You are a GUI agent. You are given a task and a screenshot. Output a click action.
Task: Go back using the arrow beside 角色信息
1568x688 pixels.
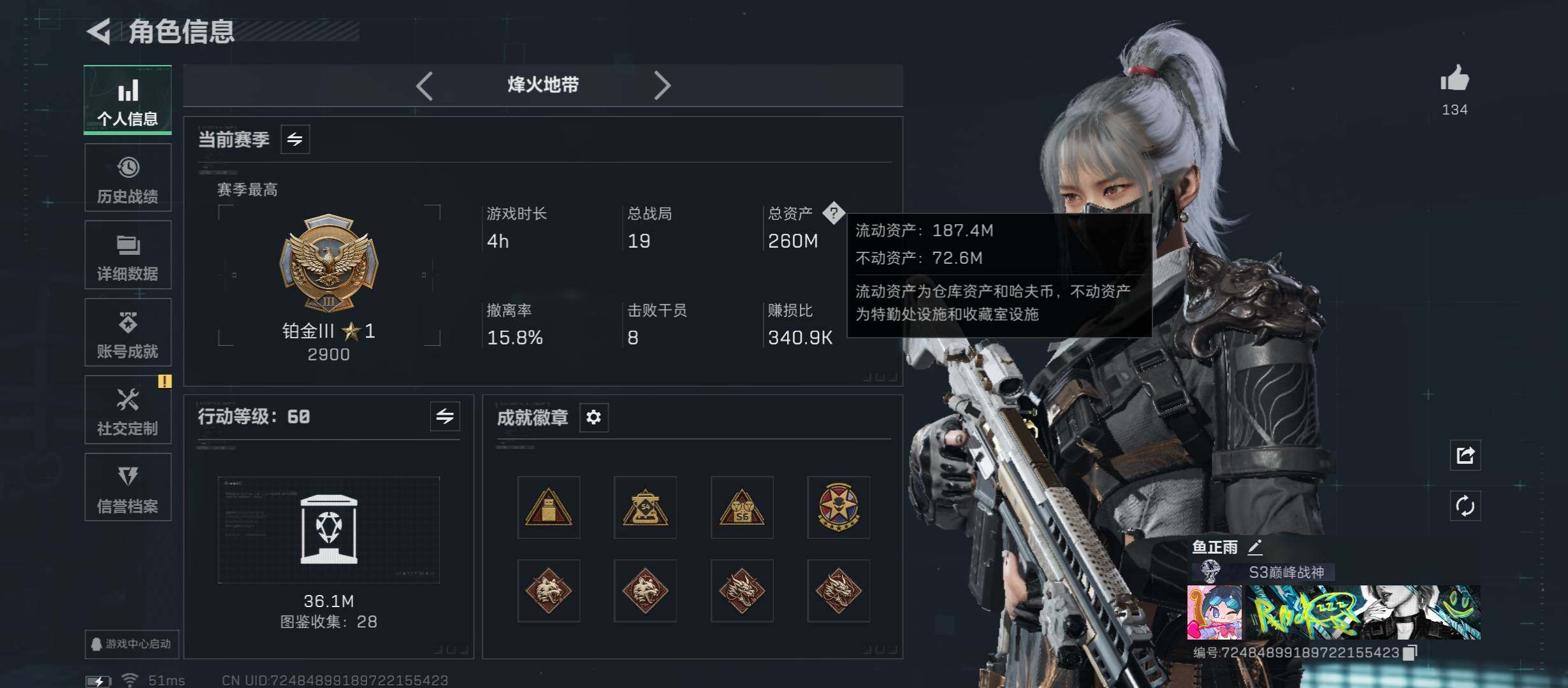[99, 31]
